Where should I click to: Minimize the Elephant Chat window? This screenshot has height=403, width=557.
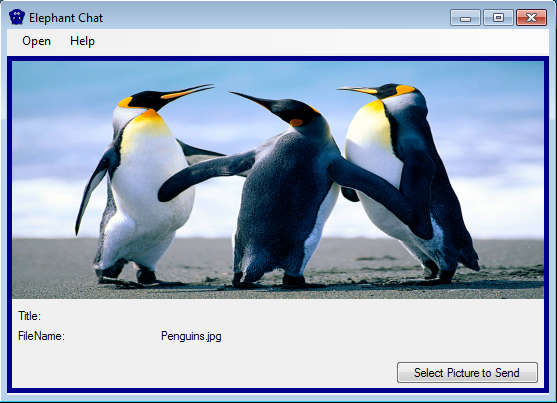(x=465, y=18)
